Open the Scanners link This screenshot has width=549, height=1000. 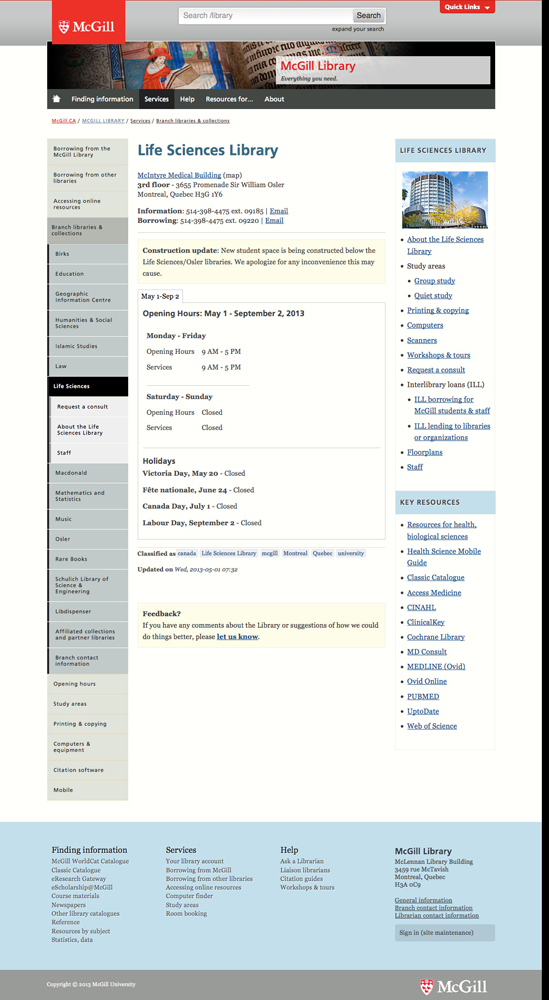[x=422, y=341]
